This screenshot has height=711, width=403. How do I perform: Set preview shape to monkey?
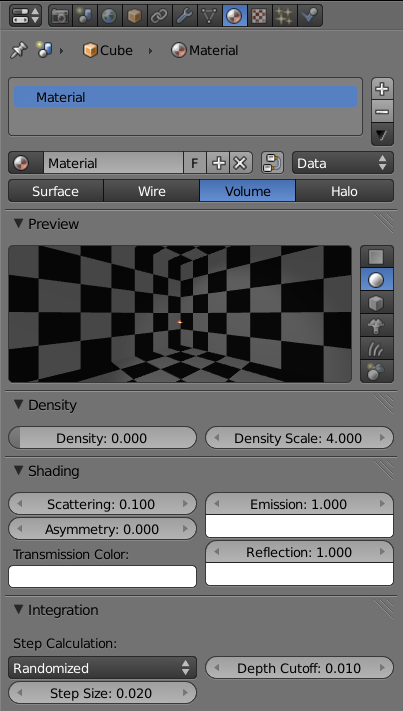point(376,326)
